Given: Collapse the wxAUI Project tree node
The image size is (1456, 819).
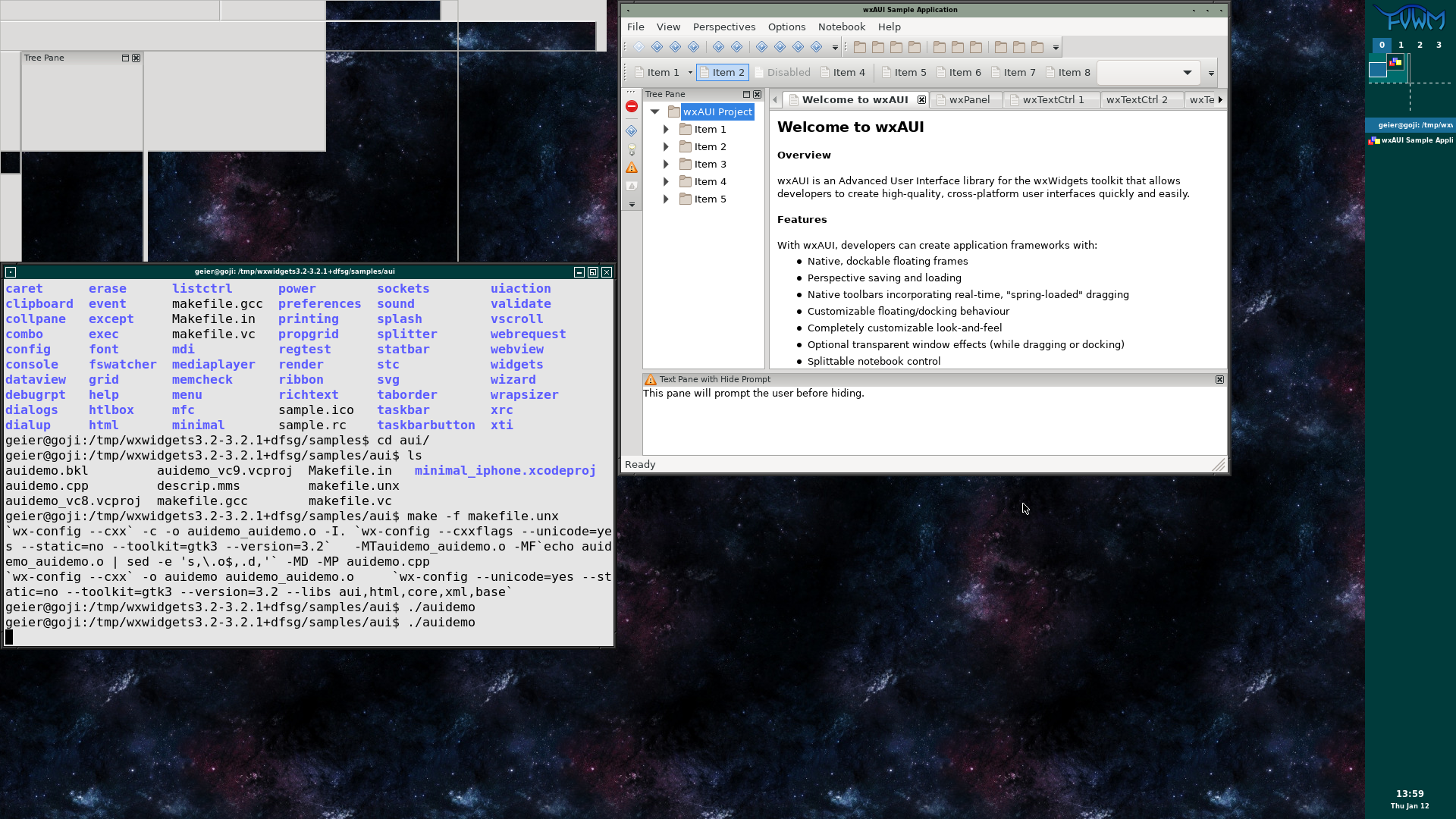Looking at the screenshot, I should coord(655,111).
